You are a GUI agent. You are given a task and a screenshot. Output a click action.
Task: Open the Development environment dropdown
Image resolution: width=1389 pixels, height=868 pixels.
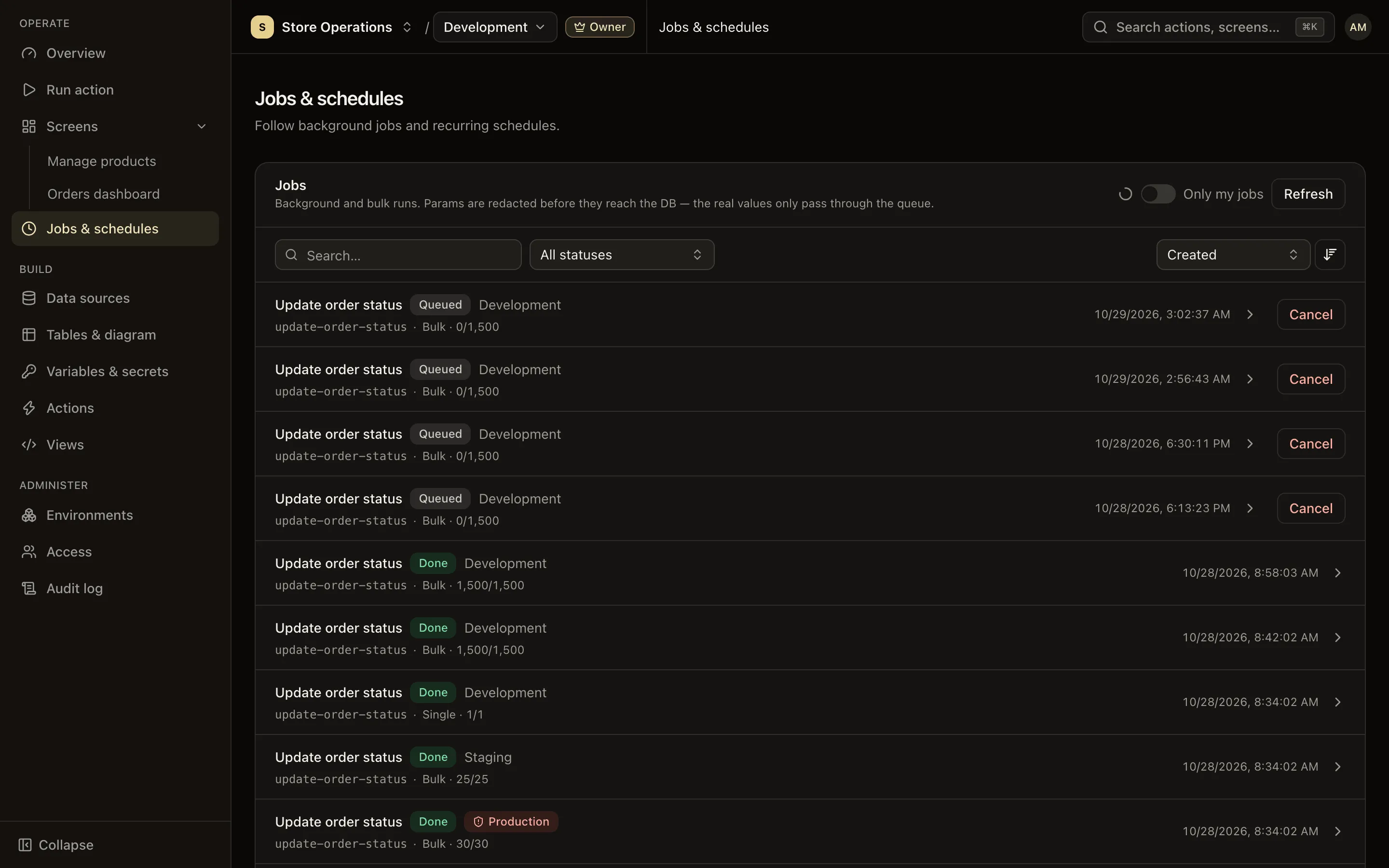[495, 27]
